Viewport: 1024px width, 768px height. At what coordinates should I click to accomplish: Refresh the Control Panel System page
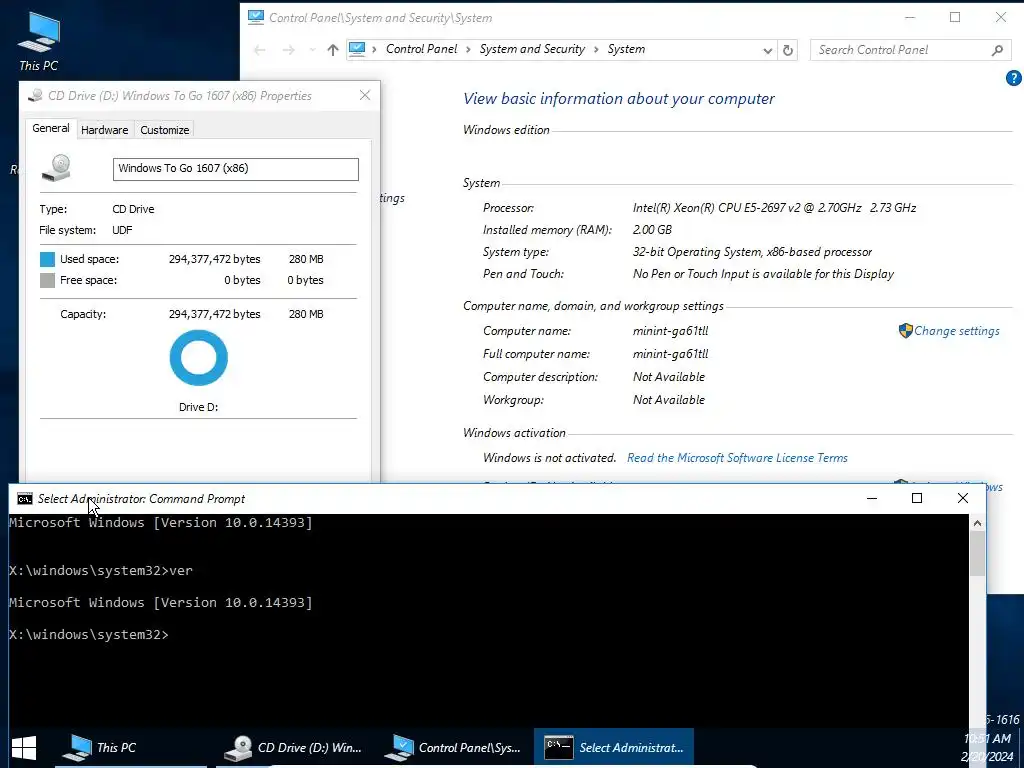pos(788,50)
